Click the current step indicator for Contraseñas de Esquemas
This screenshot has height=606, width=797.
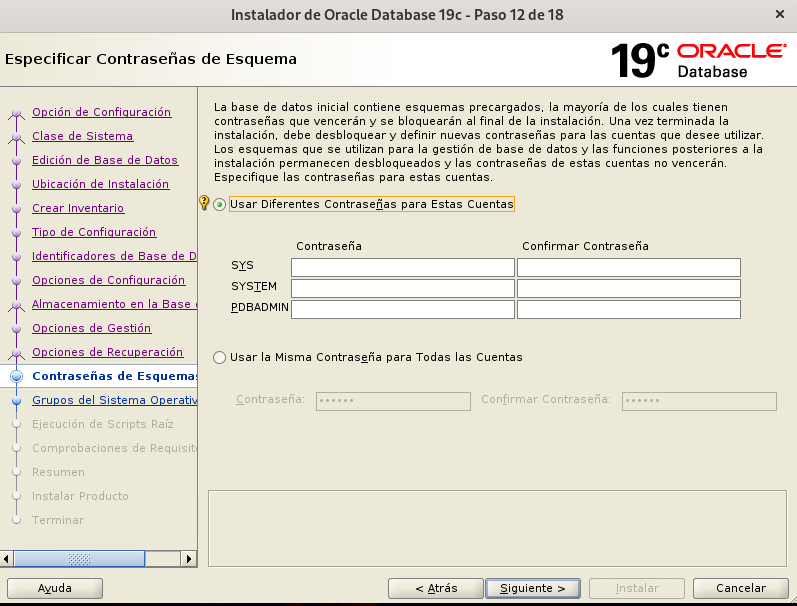16,377
